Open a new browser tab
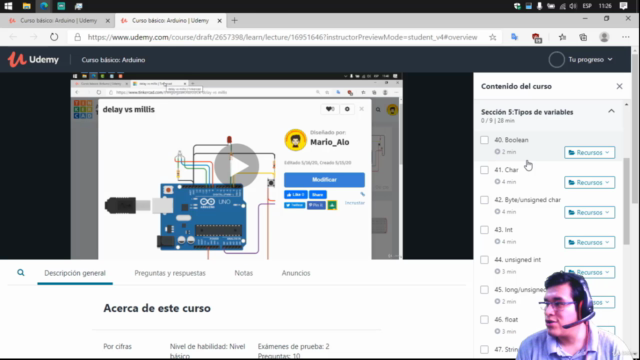 234,20
